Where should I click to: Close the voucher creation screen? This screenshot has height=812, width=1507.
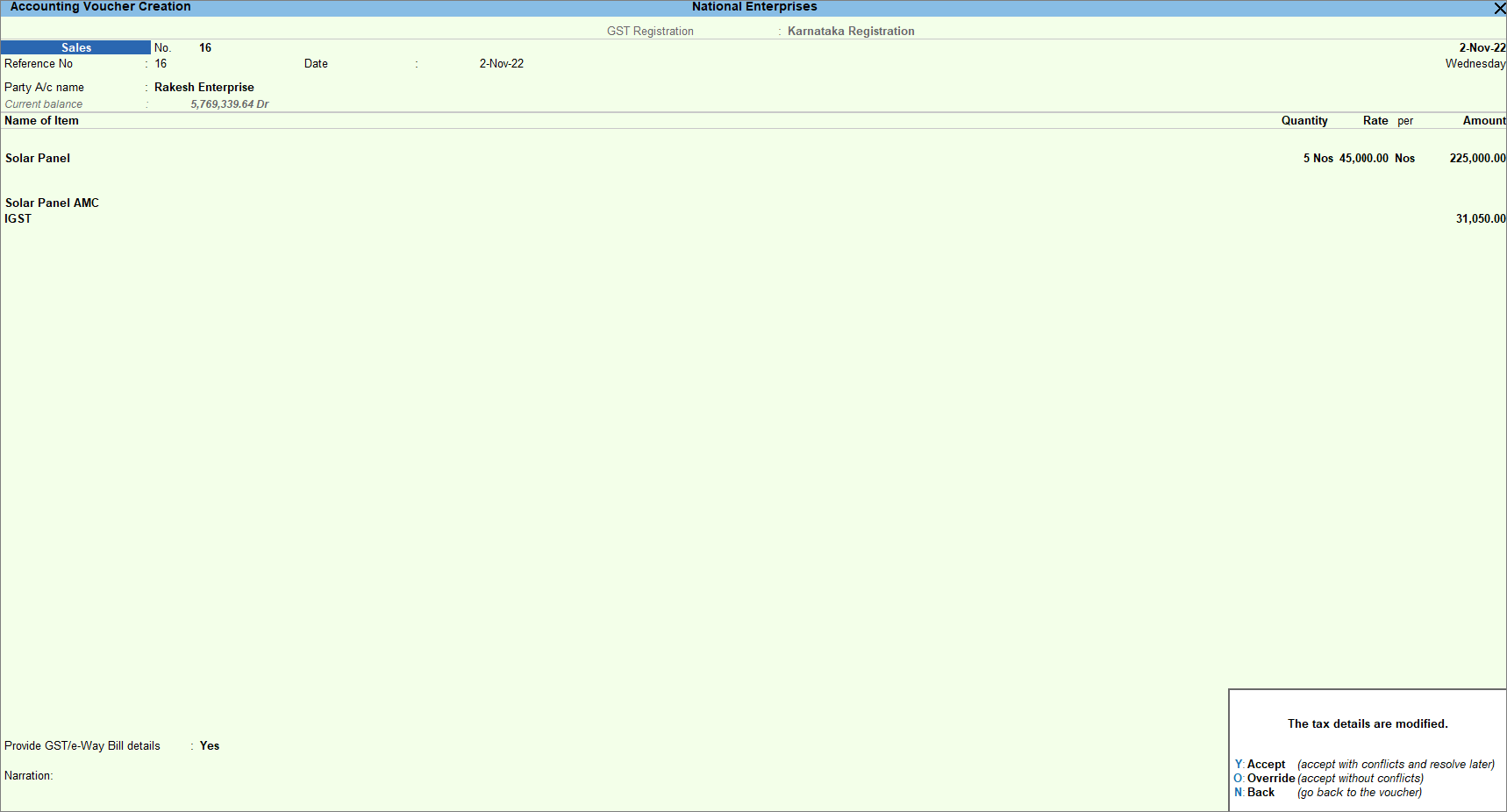click(x=1499, y=8)
